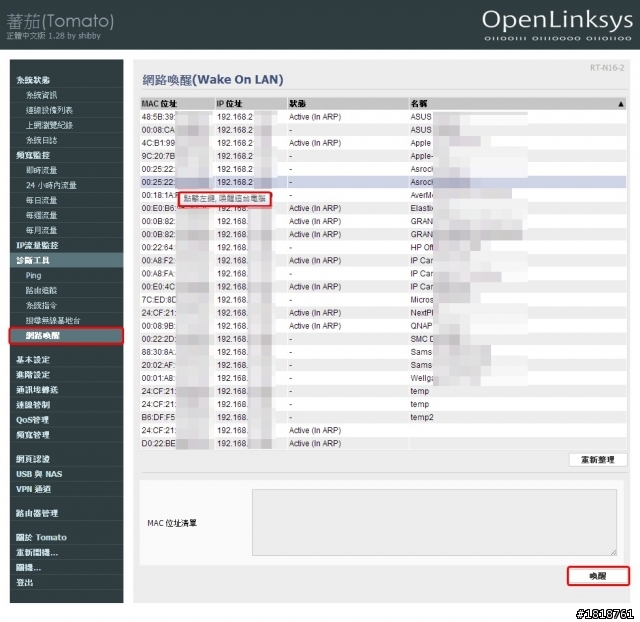640x622 pixels.
Task: Select row with MAC 9C:20:7B
Action: click(x=383, y=156)
